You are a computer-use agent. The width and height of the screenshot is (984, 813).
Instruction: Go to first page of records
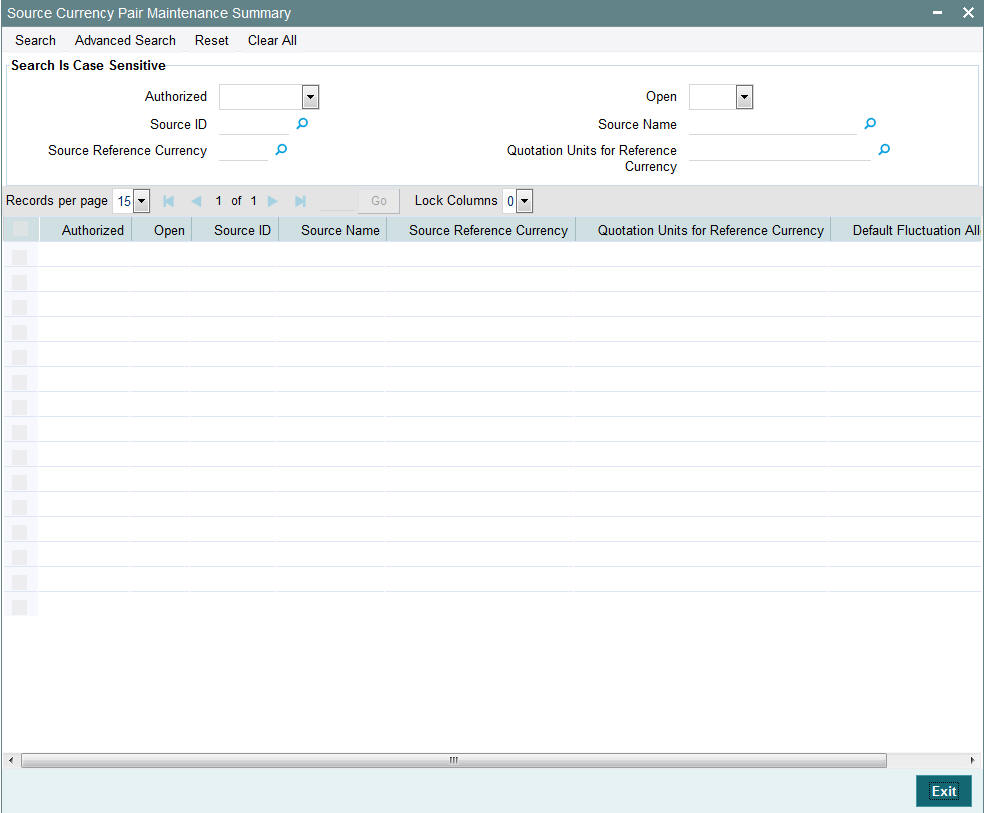click(168, 201)
